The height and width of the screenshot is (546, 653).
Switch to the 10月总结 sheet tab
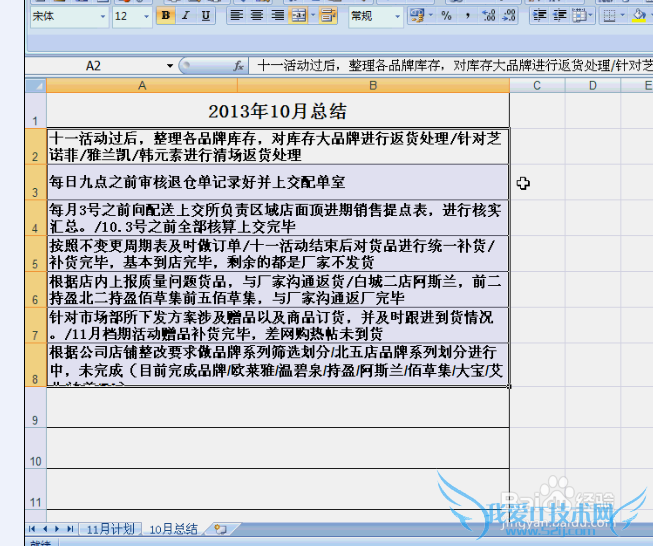[x=173, y=529]
